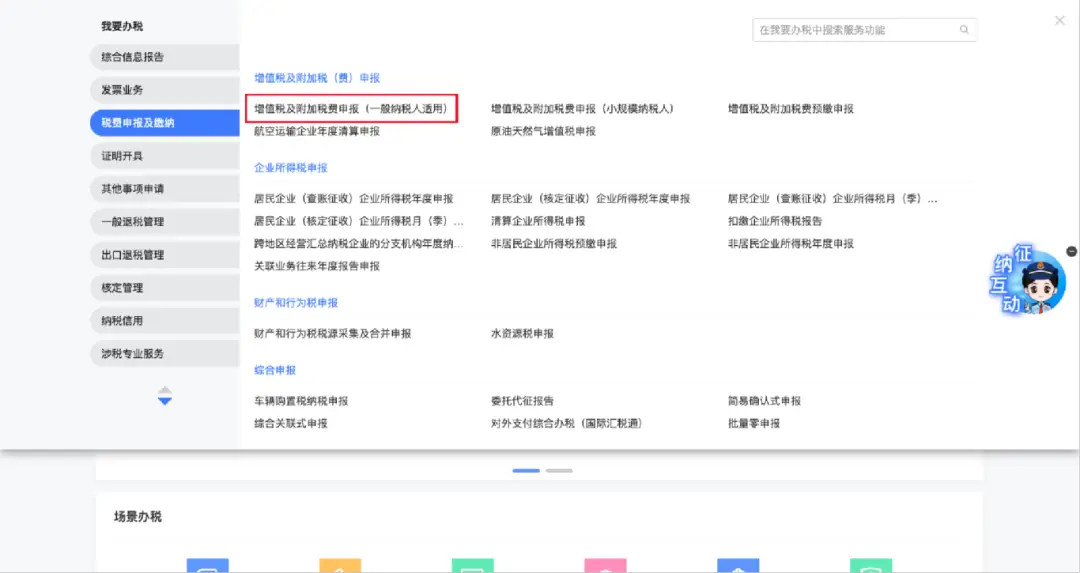
Task: Open 批量零申报
Action: tap(754, 424)
